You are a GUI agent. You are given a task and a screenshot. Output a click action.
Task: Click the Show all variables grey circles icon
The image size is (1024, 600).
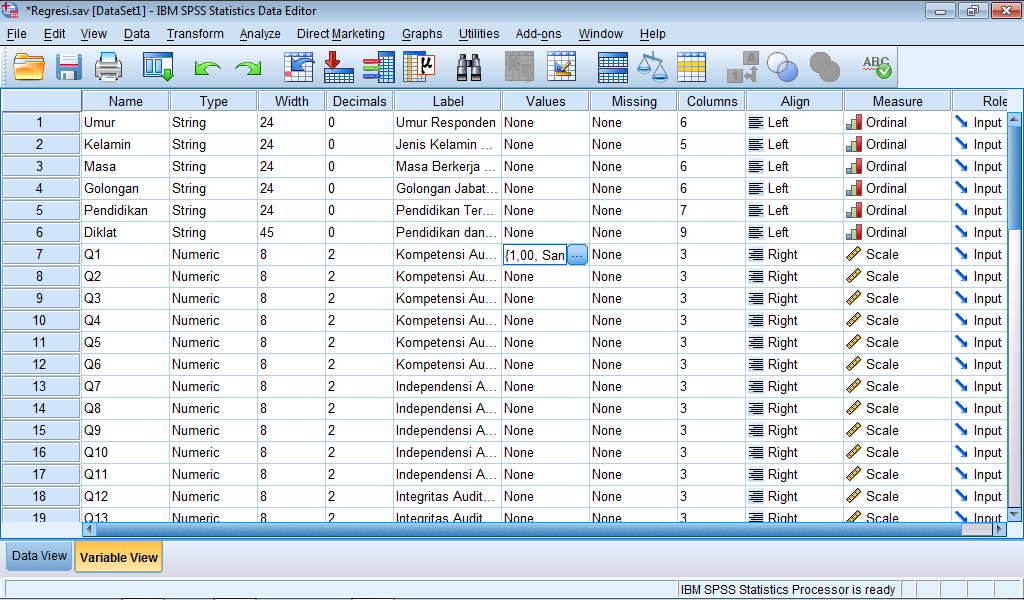click(x=824, y=67)
